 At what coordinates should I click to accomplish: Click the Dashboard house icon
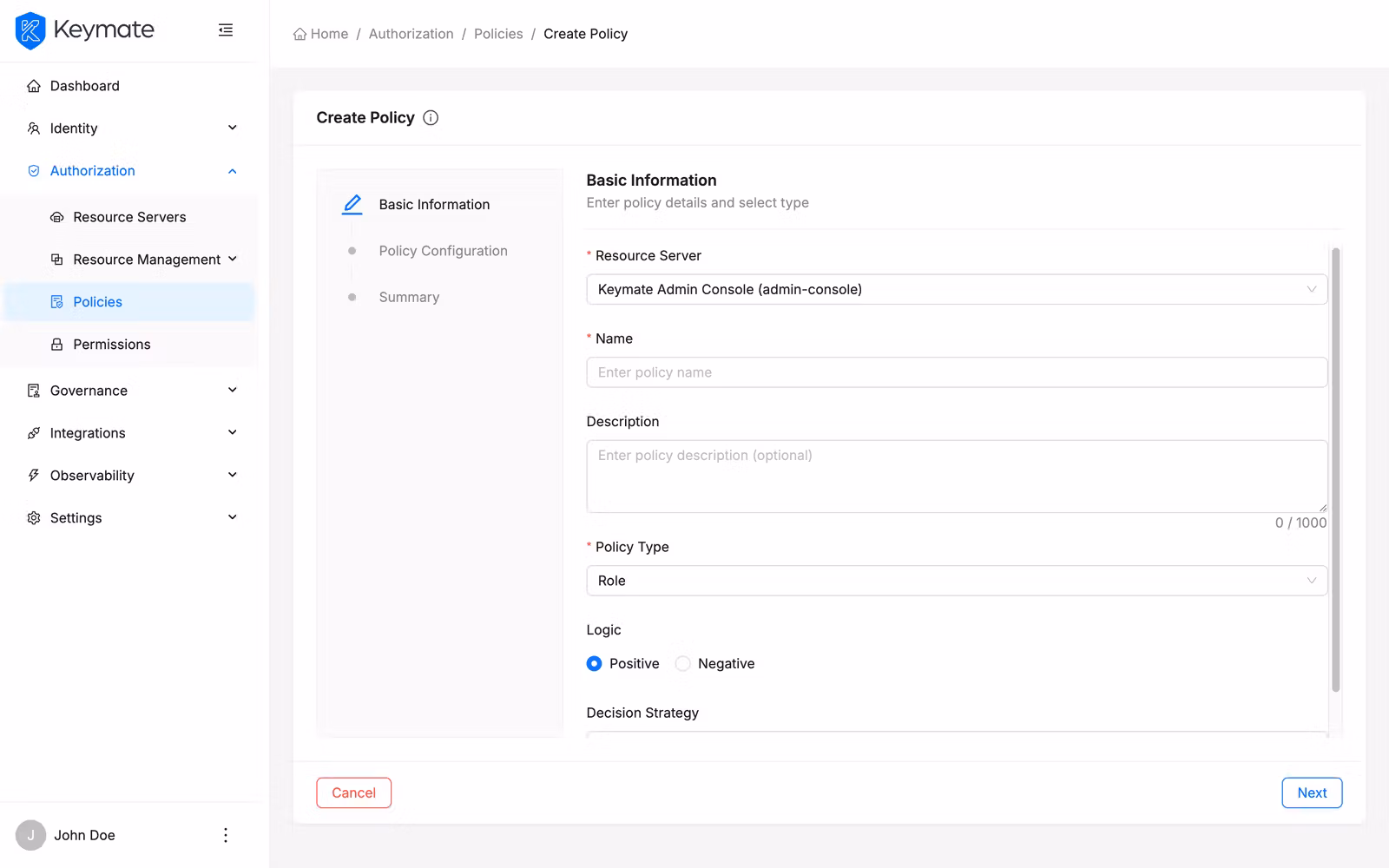coord(32,85)
